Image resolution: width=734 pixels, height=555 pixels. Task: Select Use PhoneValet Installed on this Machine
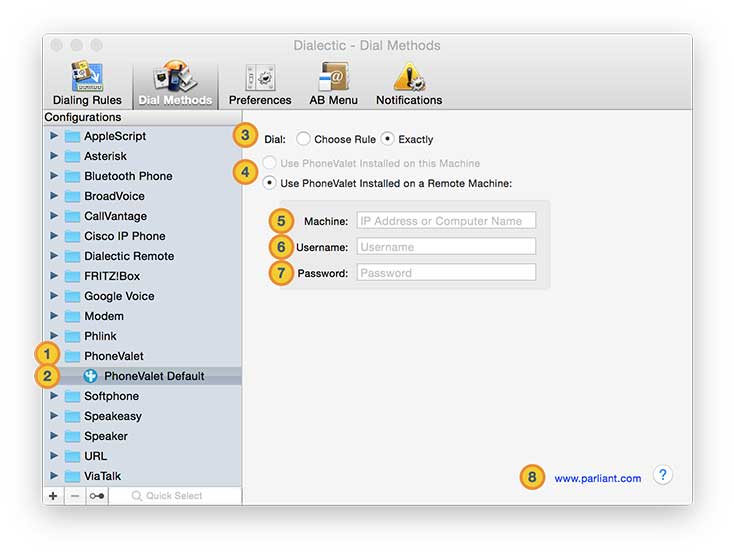pyautogui.click(x=269, y=163)
